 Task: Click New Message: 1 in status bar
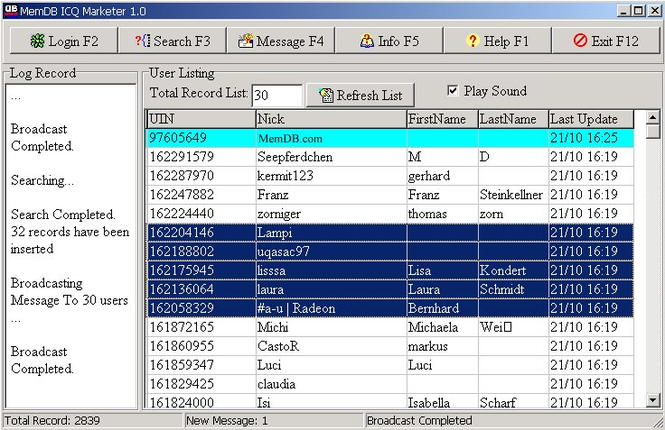pos(227,421)
